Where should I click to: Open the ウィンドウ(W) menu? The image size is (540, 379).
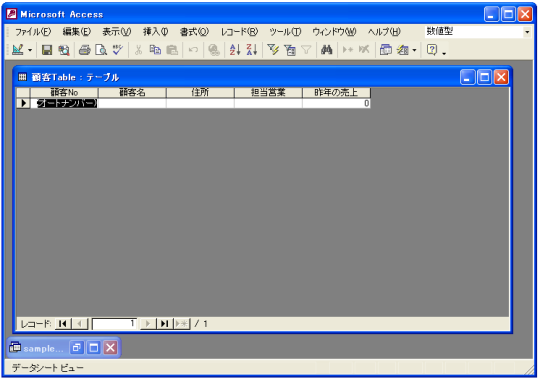[x=334, y=32]
